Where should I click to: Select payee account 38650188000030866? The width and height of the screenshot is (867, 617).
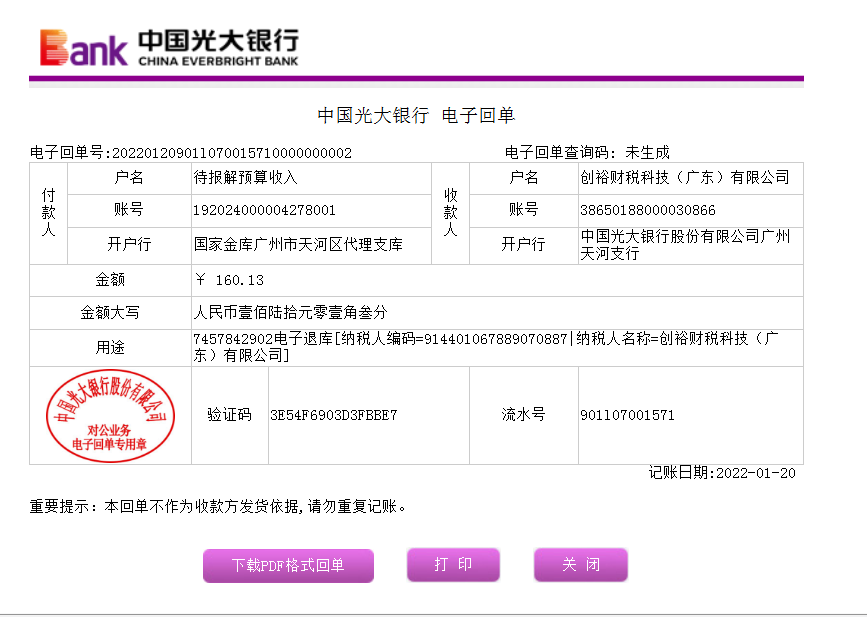pos(647,210)
